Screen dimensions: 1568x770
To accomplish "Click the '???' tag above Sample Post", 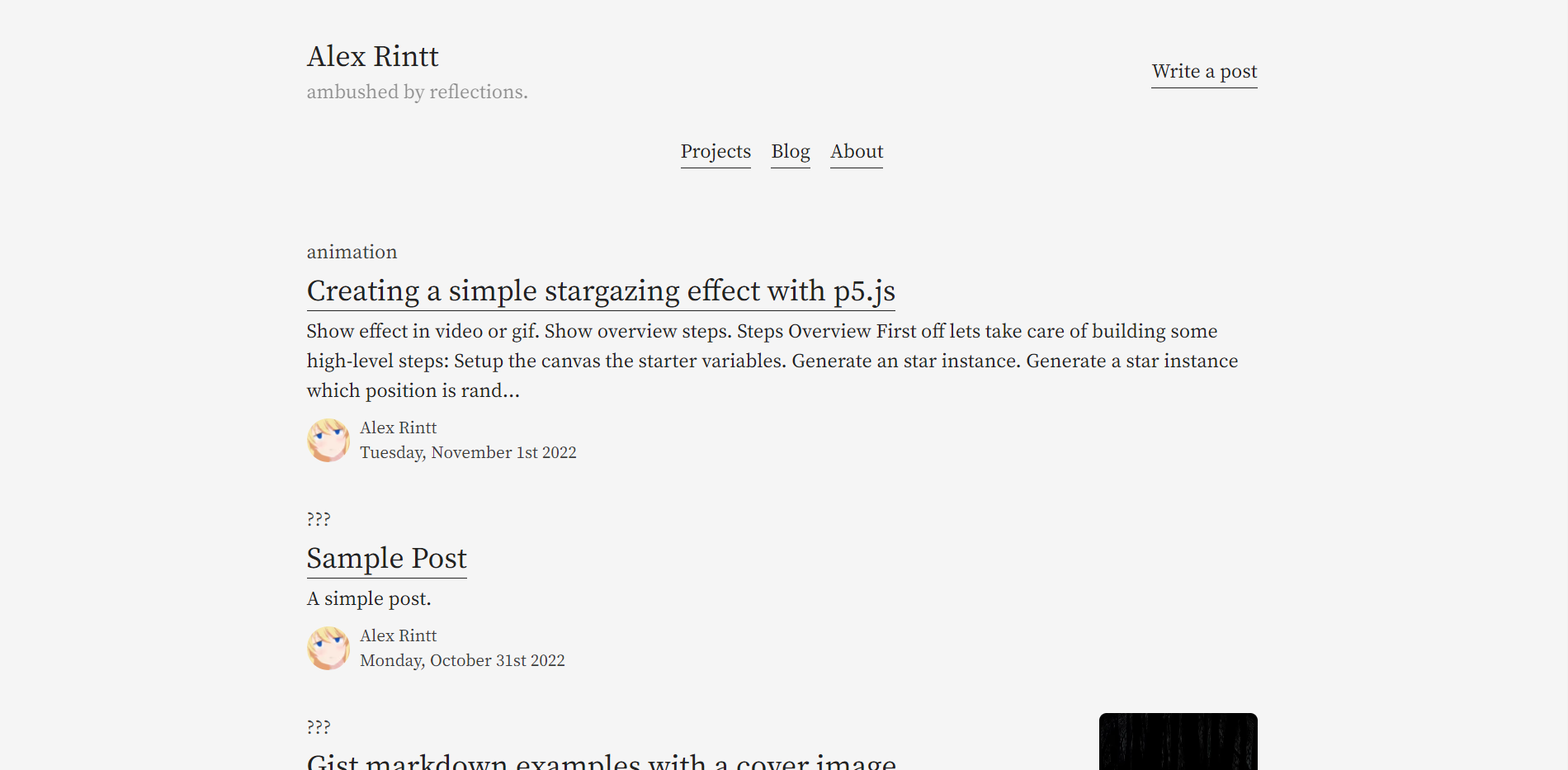I will coord(318,518).
